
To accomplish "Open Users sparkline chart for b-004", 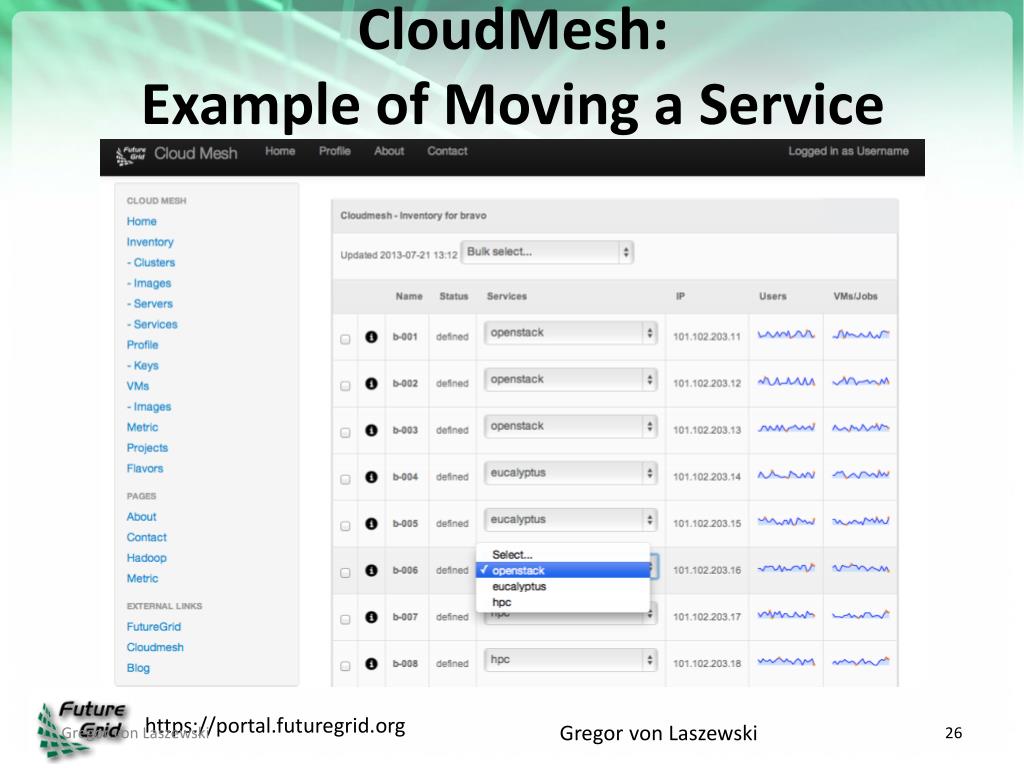I will (x=786, y=475).
